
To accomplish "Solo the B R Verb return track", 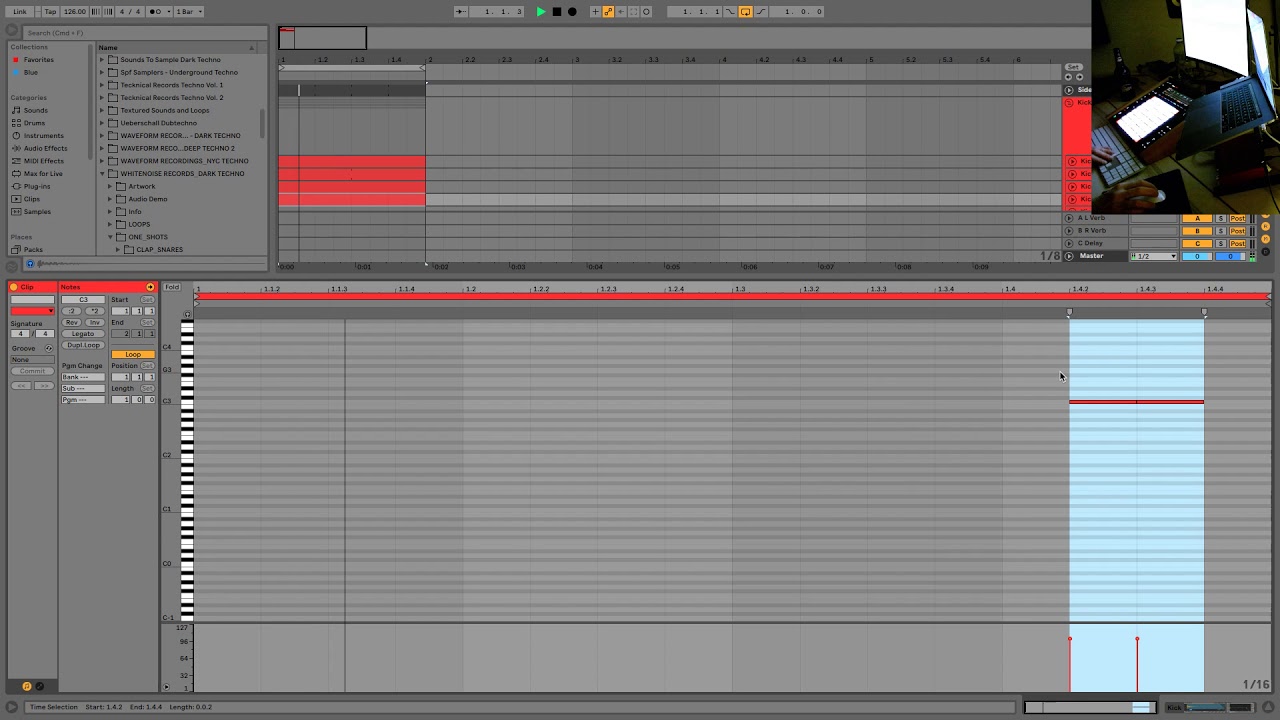I will [1221, 231].
